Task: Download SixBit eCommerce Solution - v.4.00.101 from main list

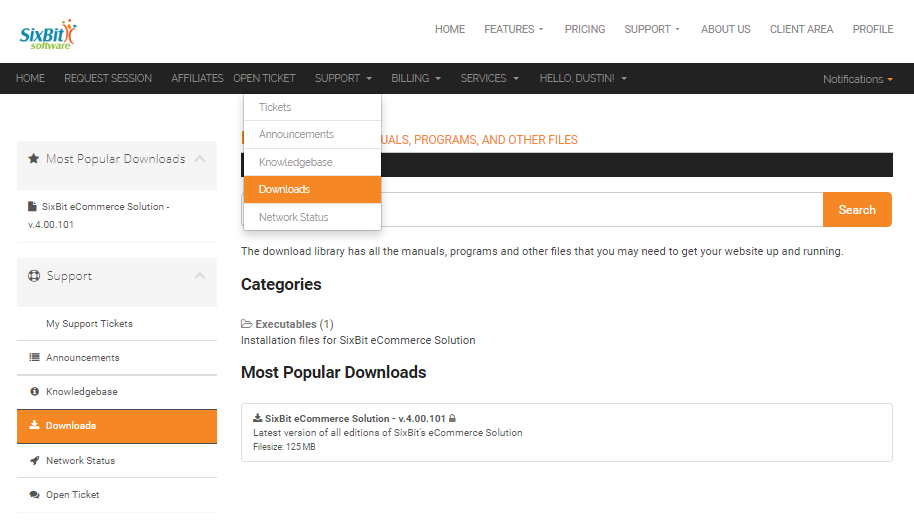Action: pos(355,419)
